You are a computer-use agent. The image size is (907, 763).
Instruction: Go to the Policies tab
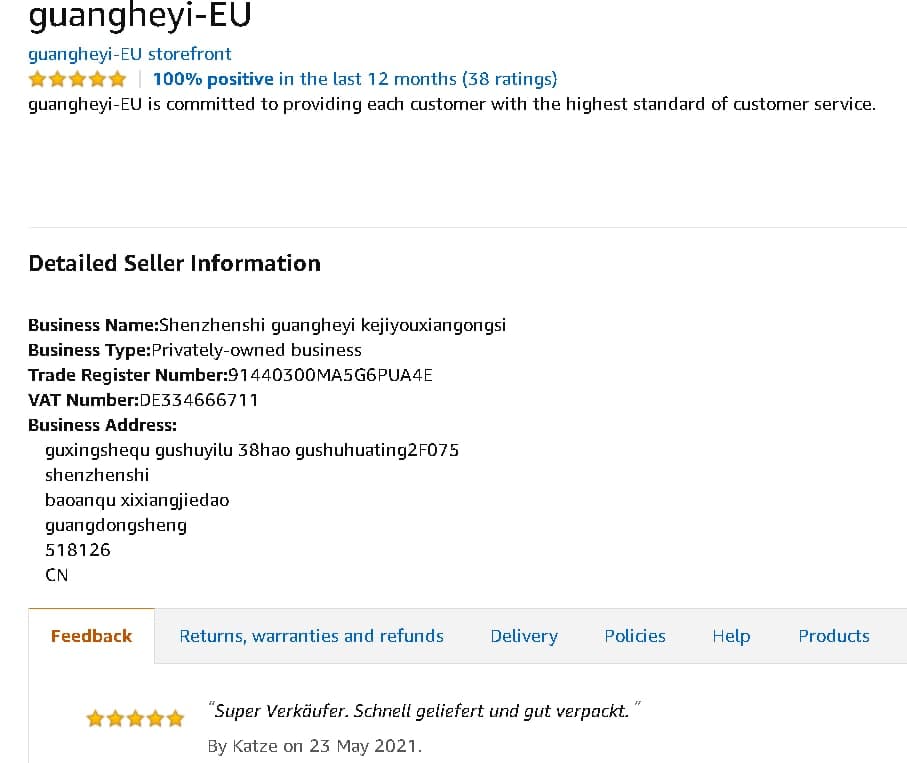(x=635, y=636)
